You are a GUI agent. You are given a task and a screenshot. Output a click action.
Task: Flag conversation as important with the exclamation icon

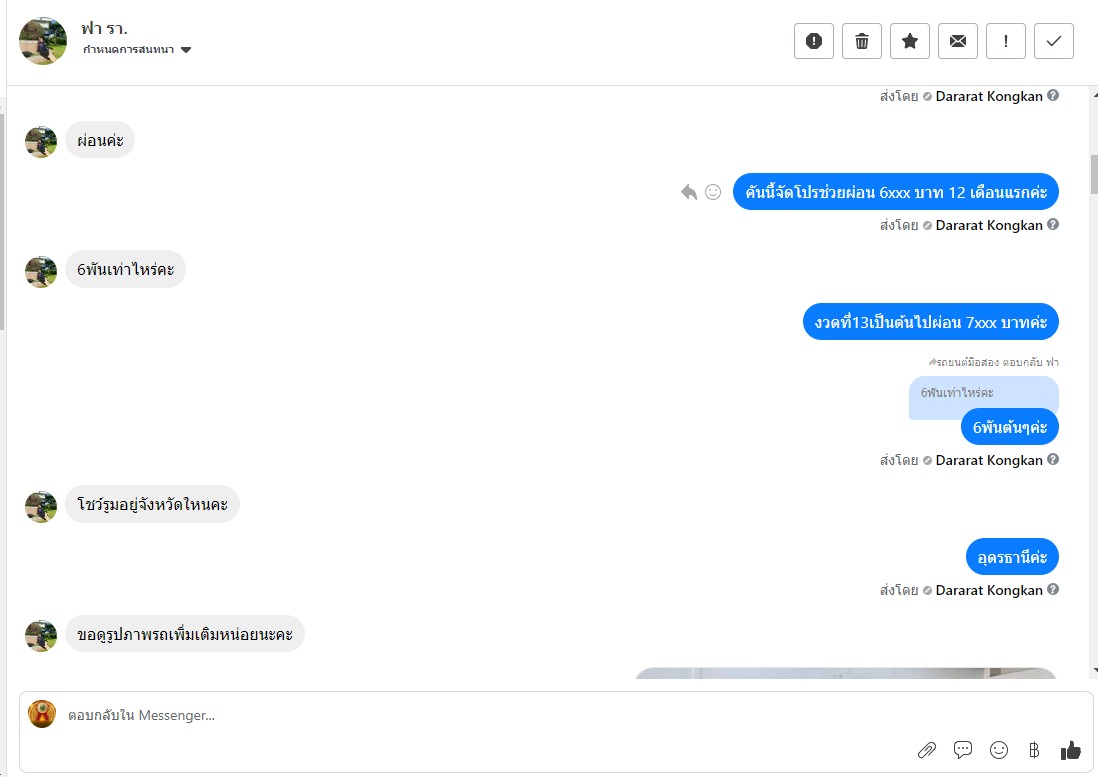(1006, 41)
